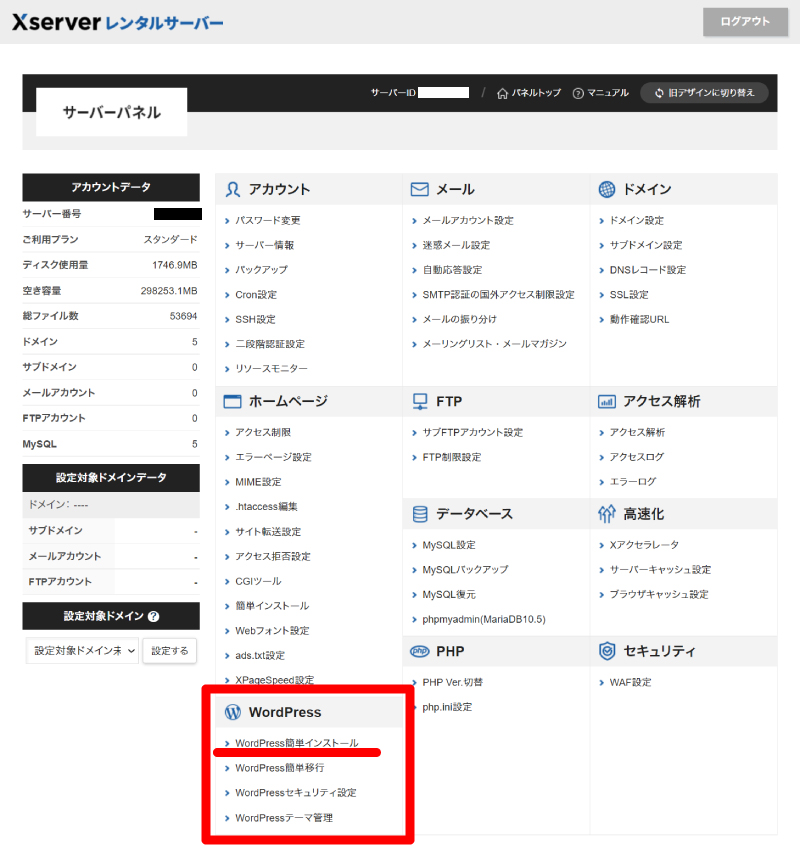Image resolution: width=800 pixels, height=849 pixels.
Task: Open the マニュアル link
Action: coord(601,93)
